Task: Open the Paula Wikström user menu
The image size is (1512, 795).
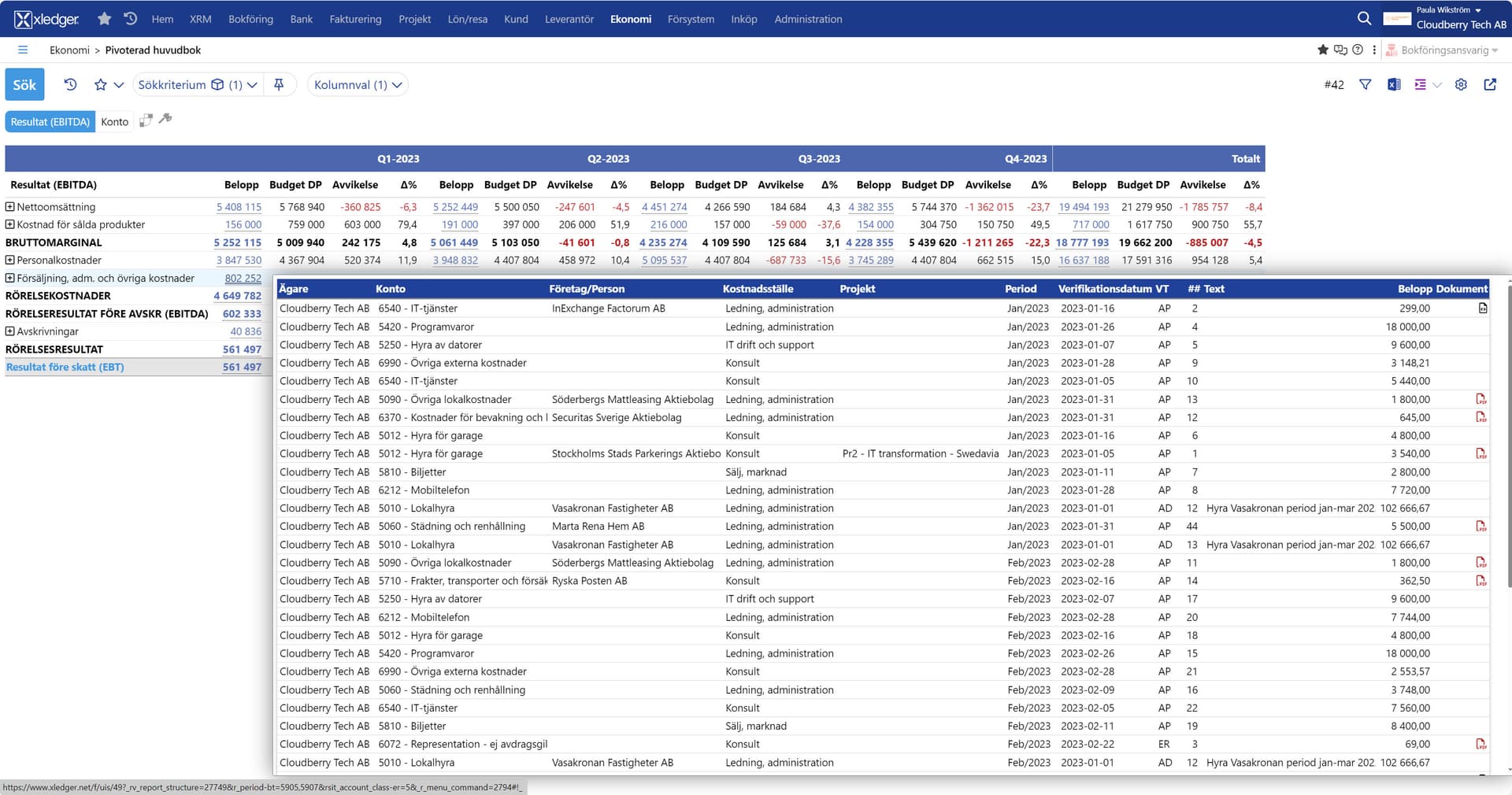Action: [x=1449, y=10]
